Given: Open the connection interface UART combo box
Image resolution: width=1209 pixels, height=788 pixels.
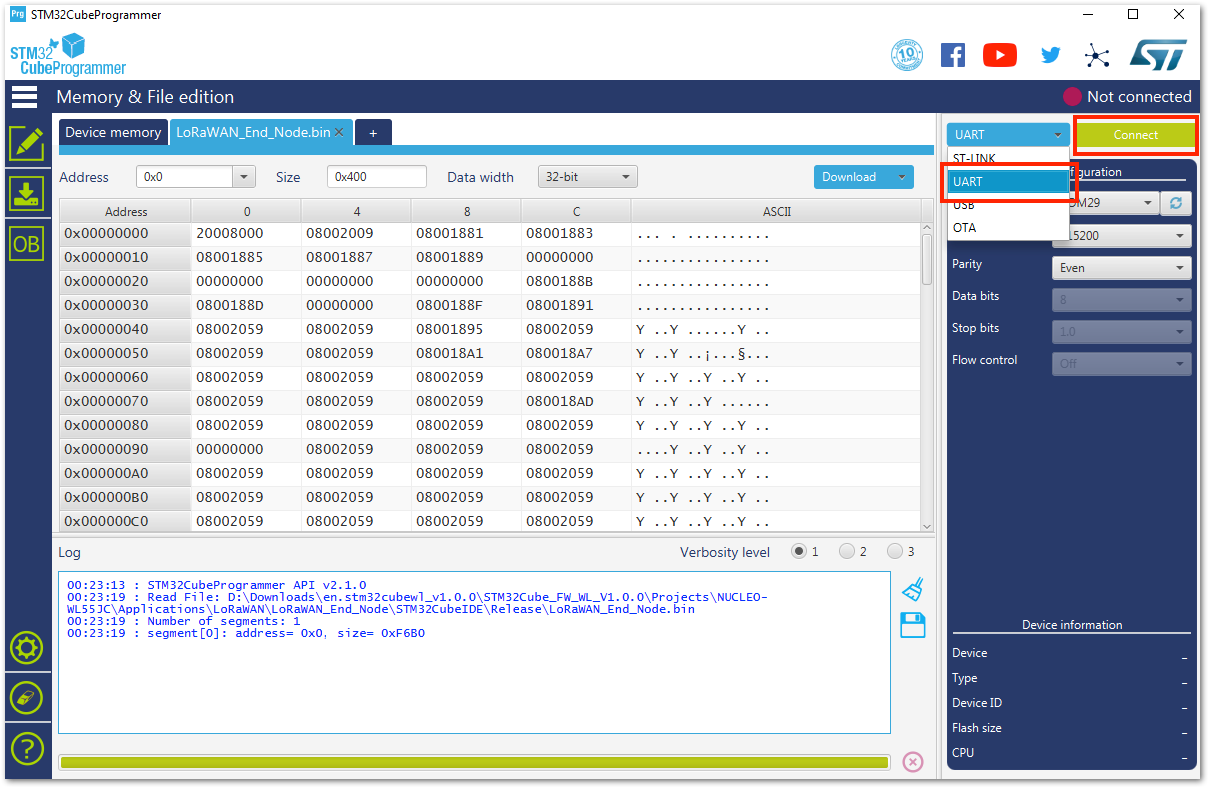Looking at the screenshot, I should click(1009, 135).
